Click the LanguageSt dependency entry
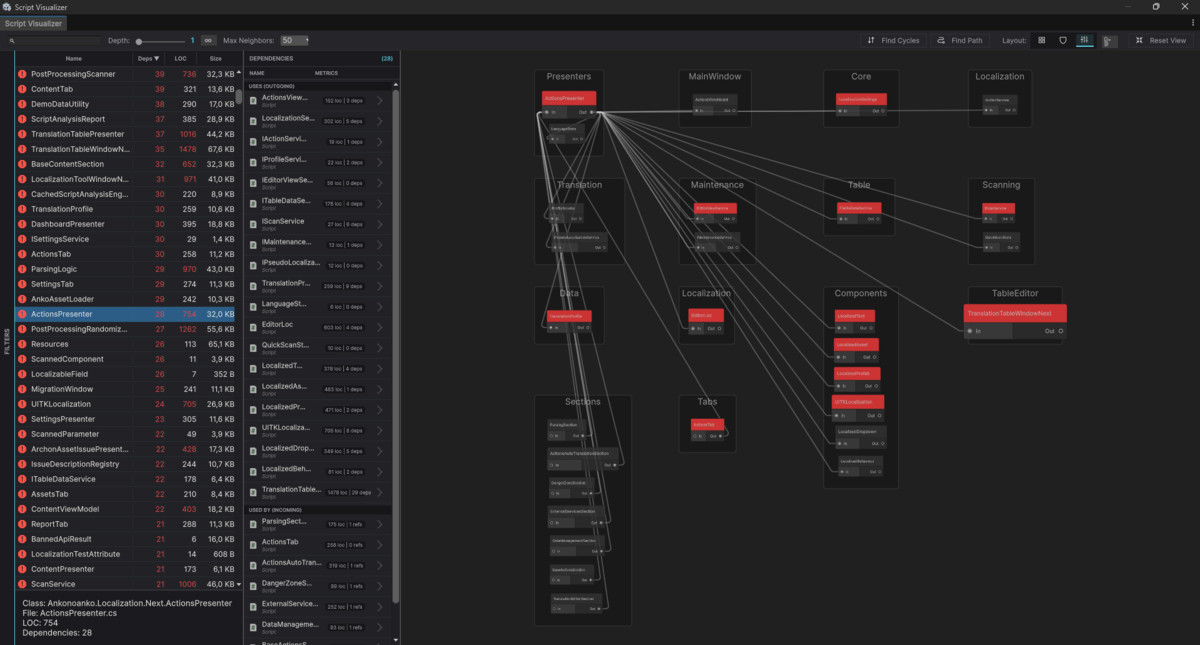The width and height of the screenshot is (1200, 645). [x=317, y=306]
